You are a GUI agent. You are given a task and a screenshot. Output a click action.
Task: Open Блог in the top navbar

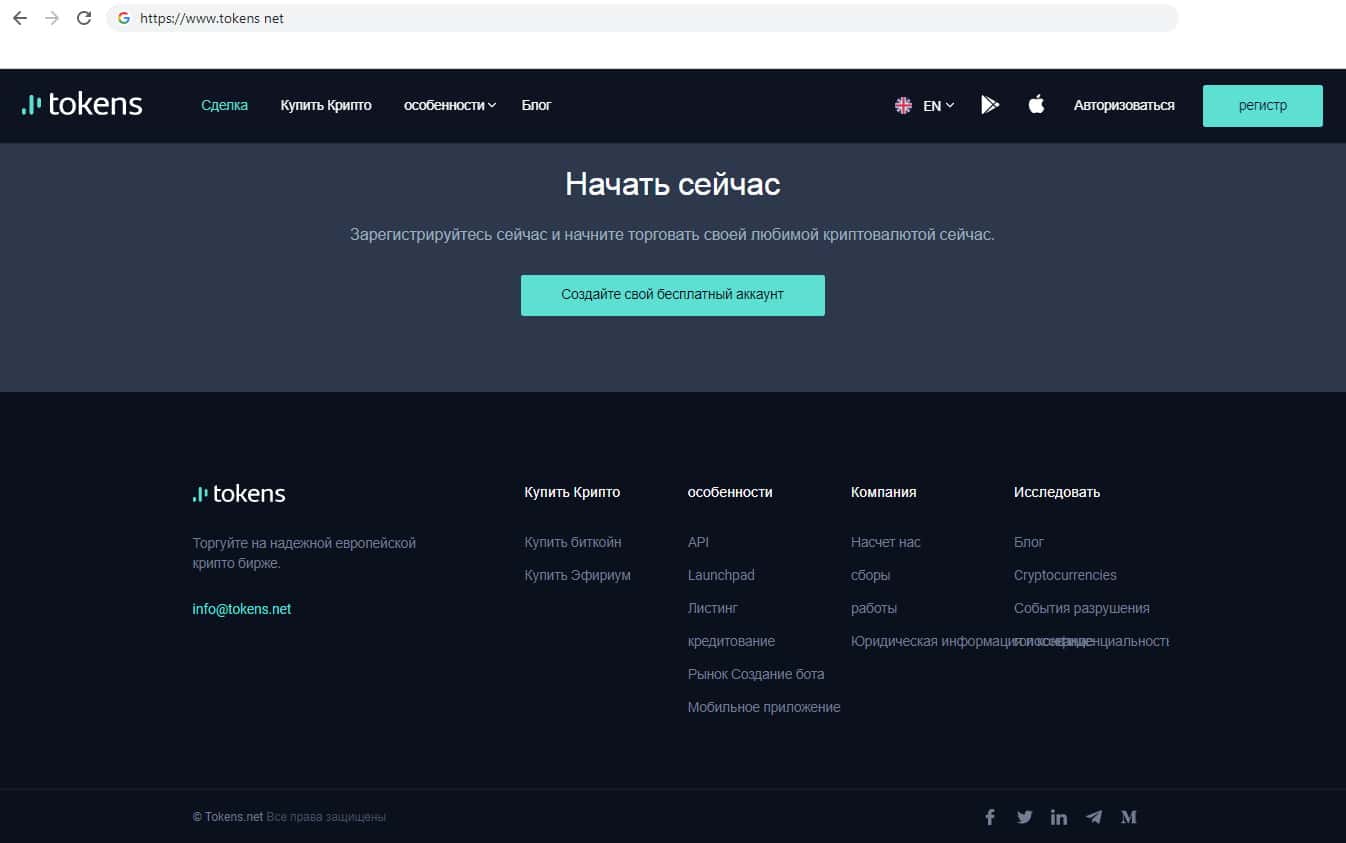(x=536, y=105)
